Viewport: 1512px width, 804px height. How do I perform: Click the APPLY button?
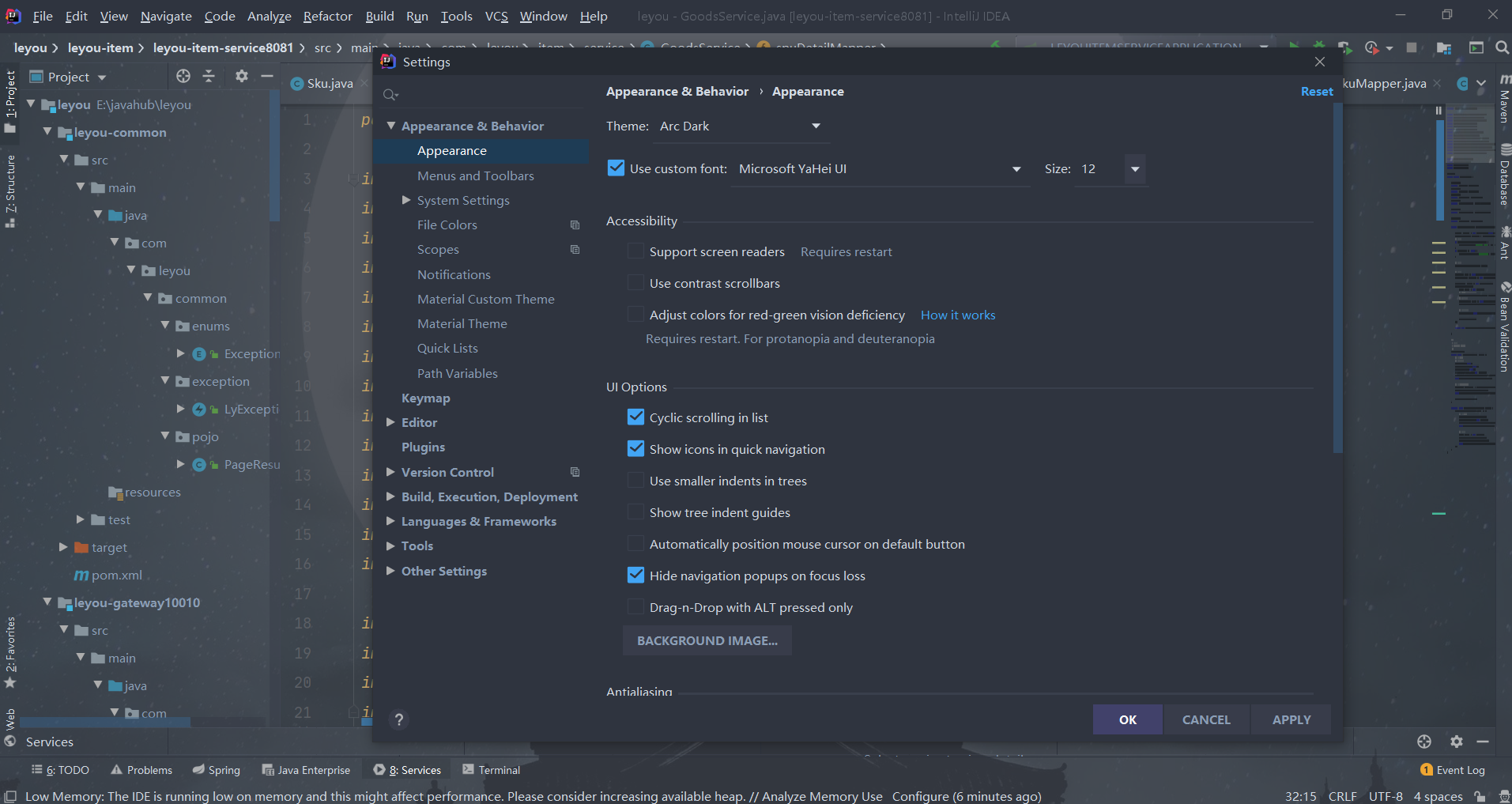tap(1291, 719)
